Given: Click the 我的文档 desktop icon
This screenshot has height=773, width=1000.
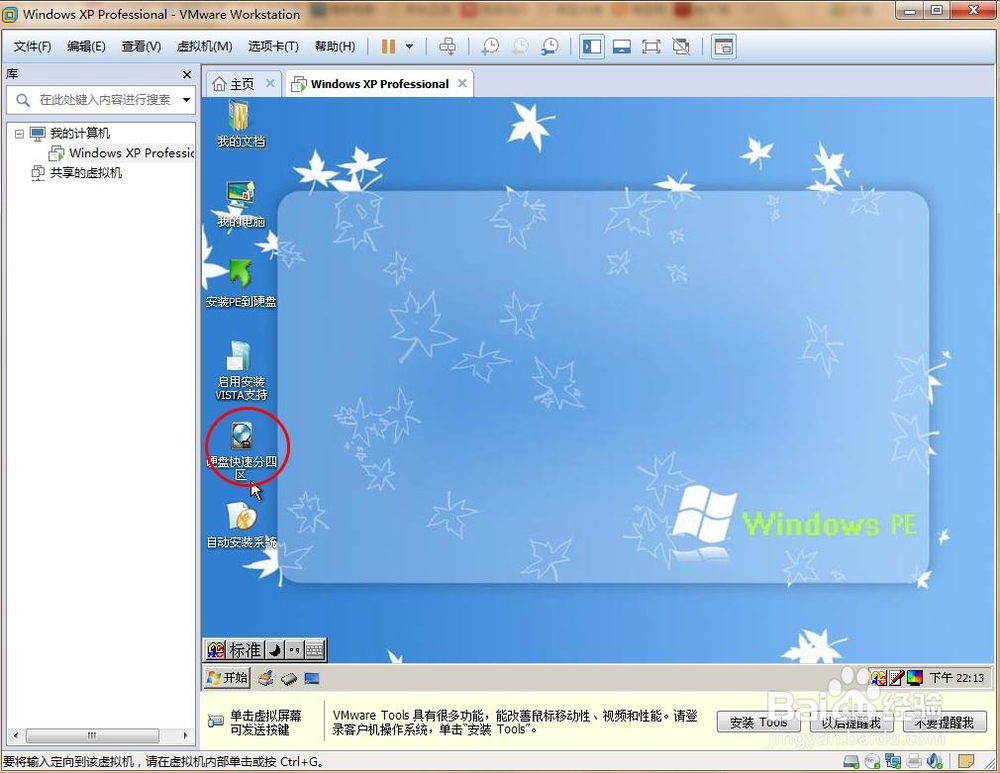Looking at the screenshot, I should pos(240,124).
